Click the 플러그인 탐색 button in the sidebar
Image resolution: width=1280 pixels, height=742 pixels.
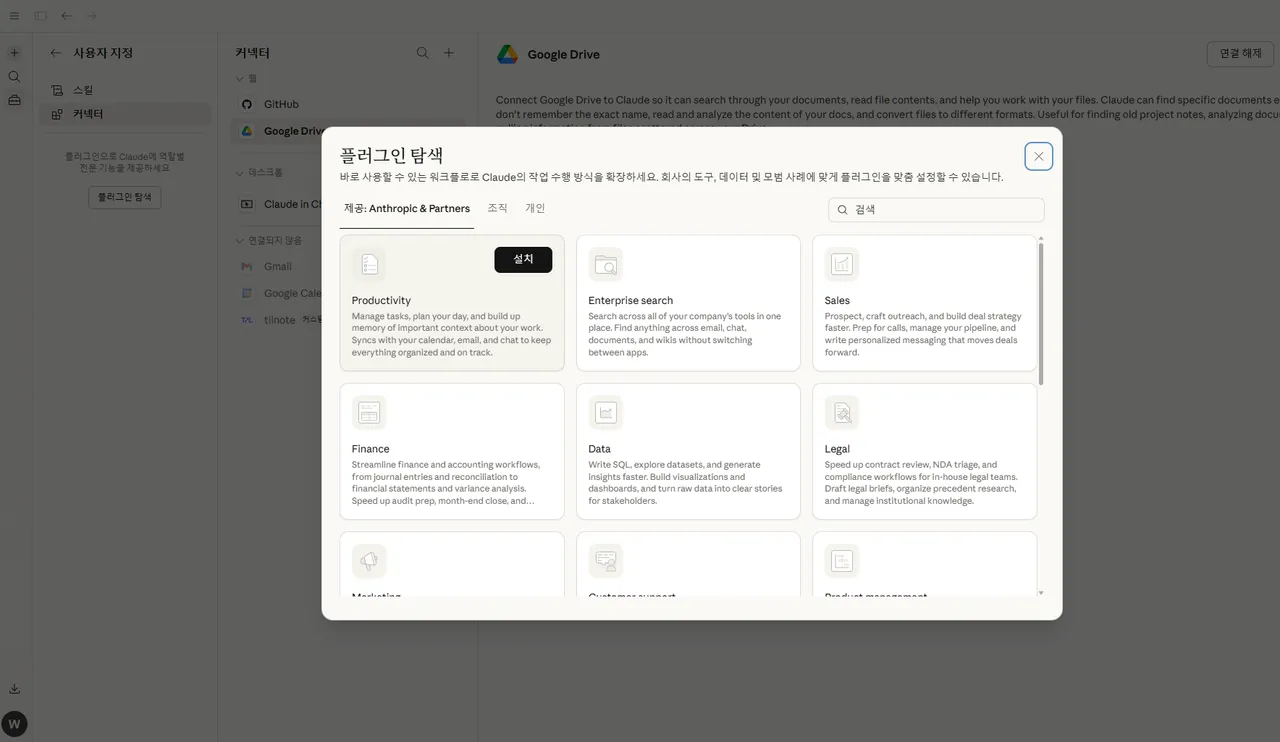125,197
